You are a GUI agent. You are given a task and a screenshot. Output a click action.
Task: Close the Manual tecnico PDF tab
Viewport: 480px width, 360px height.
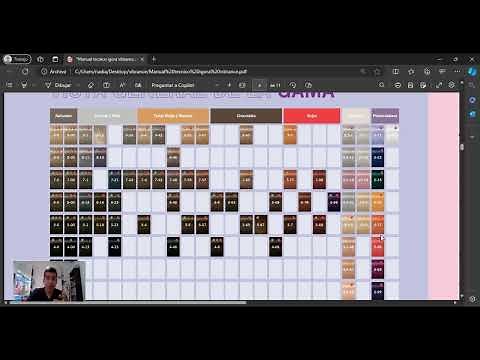click(142, 59)
